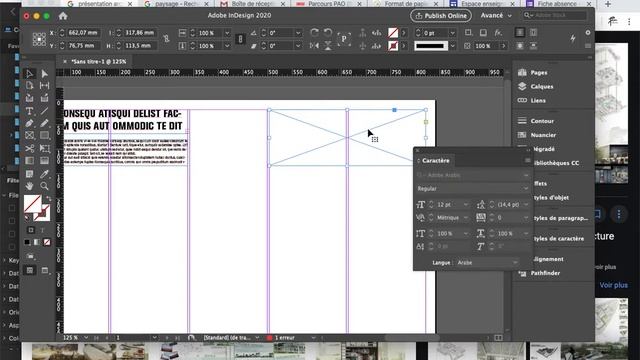Open rotation angle dropdown
This screenshot has width=640, height=360.
tap(298, 33)
